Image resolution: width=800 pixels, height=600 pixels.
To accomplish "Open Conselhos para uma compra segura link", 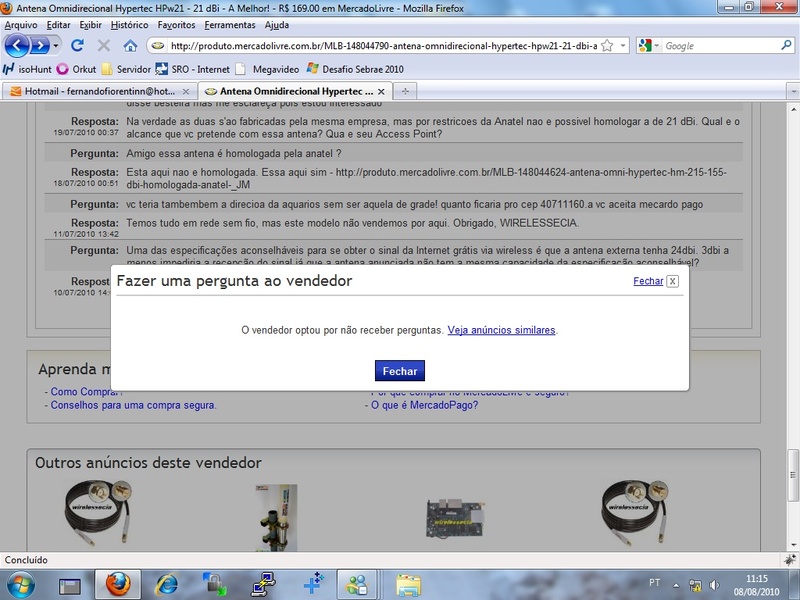I will (x=133, y=405).
